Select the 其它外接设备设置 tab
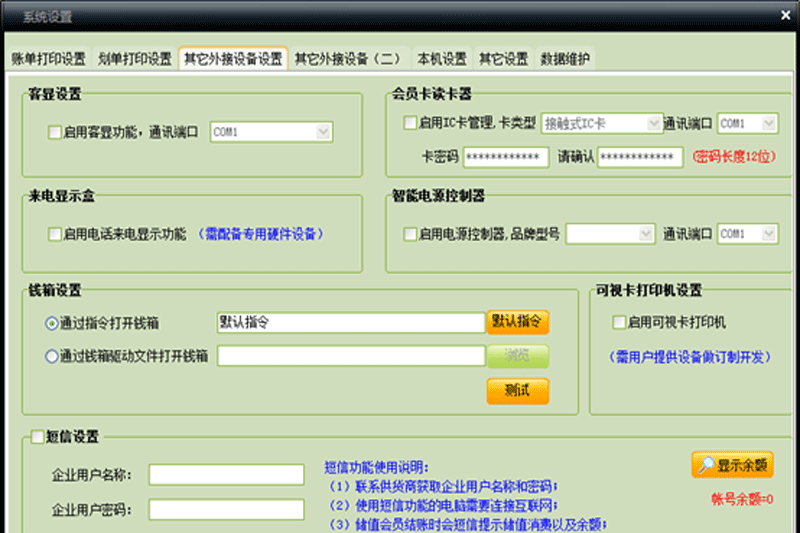Image resolution: width=800 pixels, height=533 pixels. coord(233,59)
